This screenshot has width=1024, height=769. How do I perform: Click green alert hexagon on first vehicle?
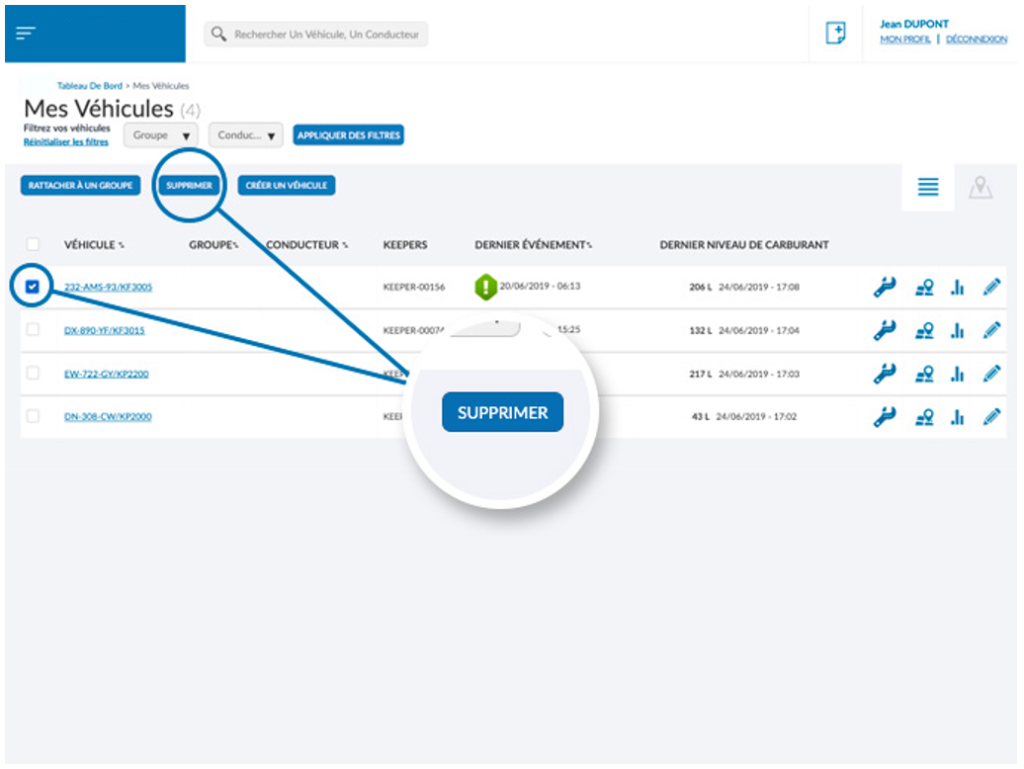[486, 288]
